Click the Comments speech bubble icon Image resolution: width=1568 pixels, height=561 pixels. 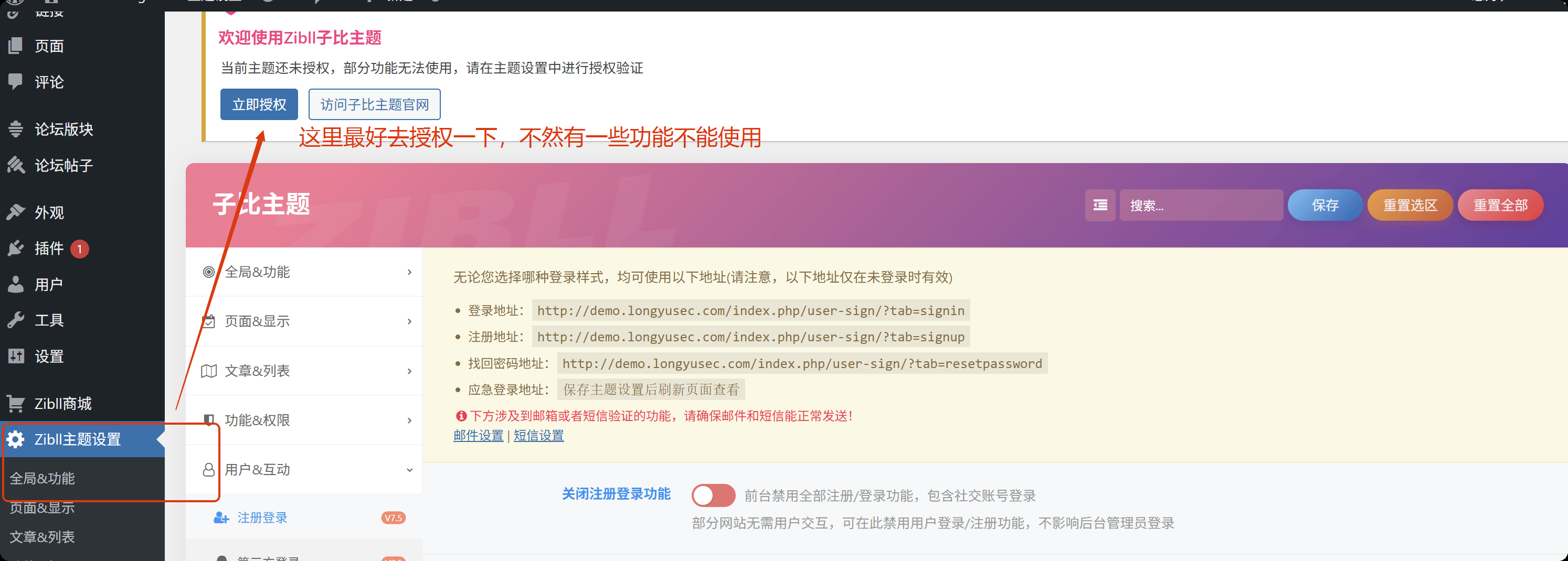click(x=16, y=82)
